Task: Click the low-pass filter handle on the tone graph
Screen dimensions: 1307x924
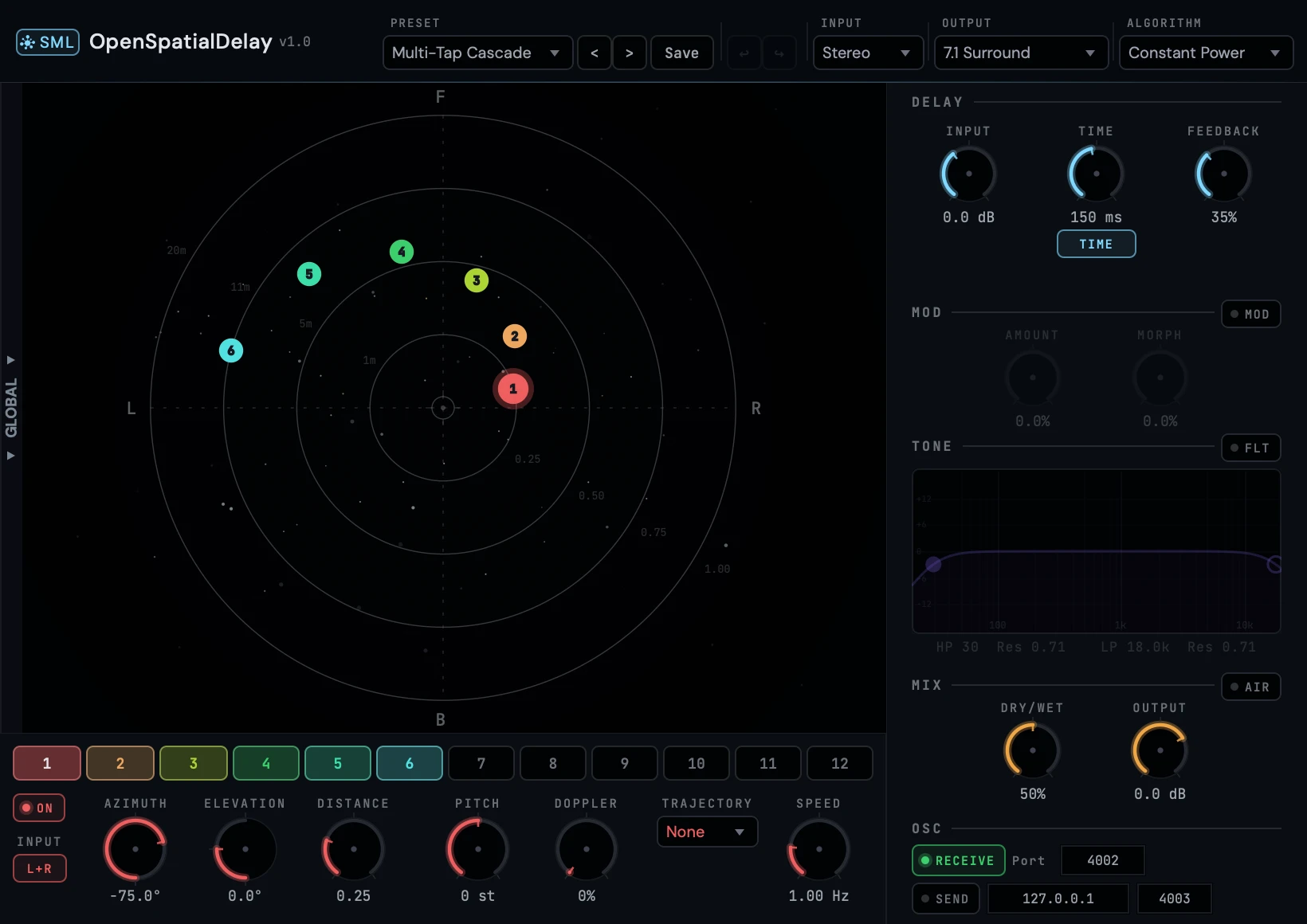Action: [x=1274, y=565]
